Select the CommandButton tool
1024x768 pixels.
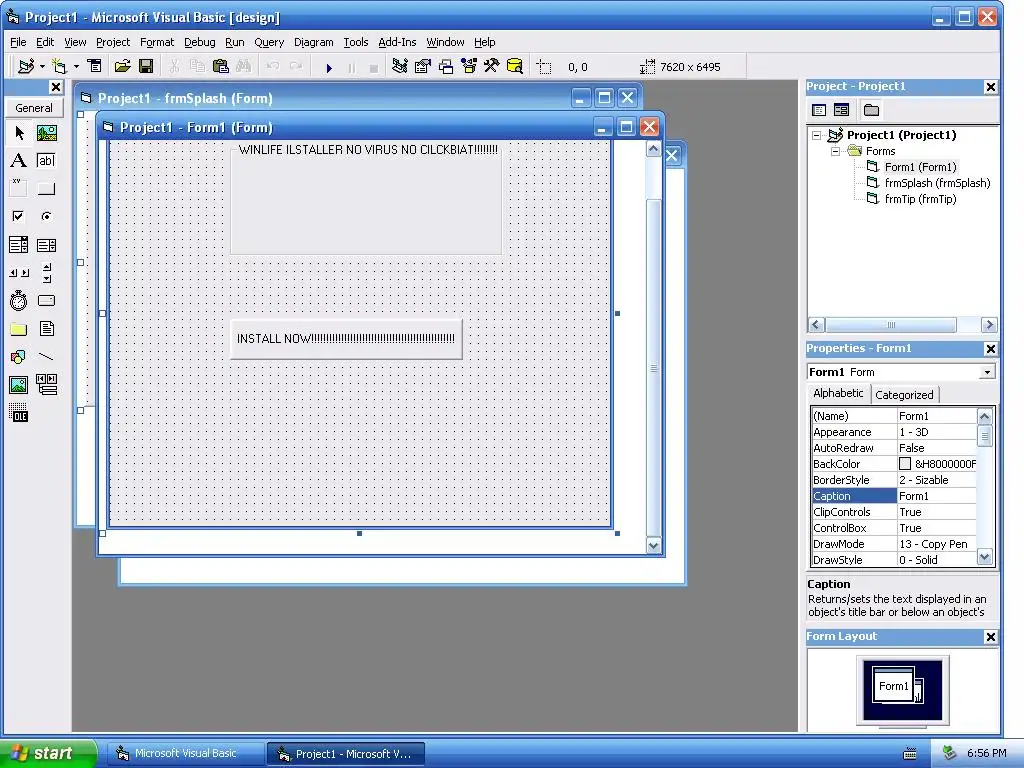[x=46, y=189]
